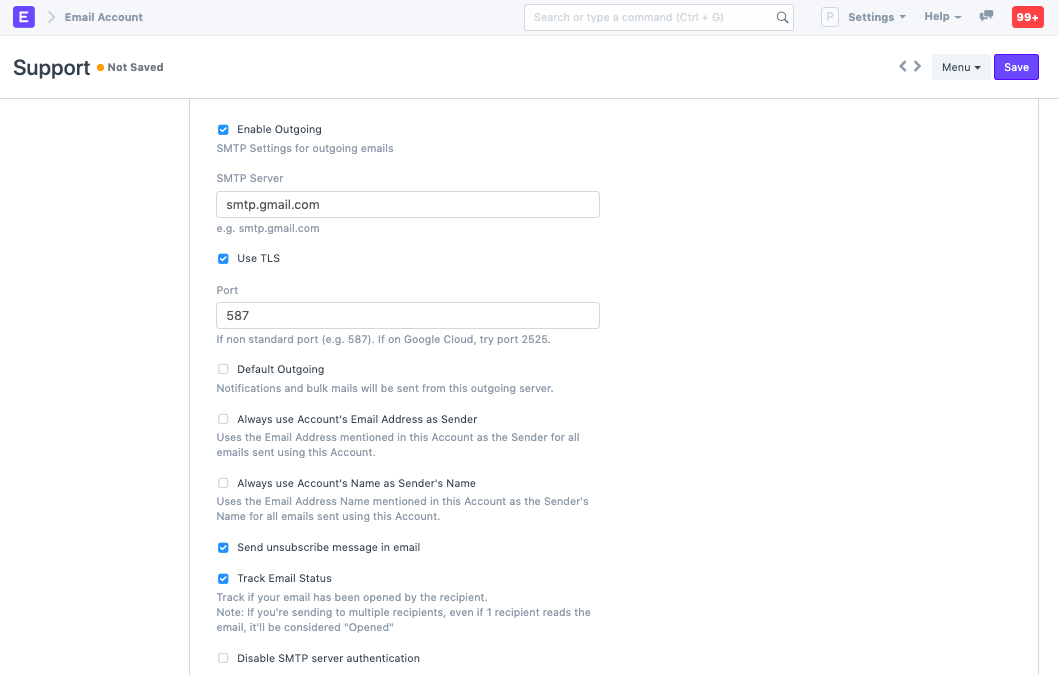This screenshot has height=675, width=1059.
Task: Open the Menu dropdown
Action: 959,66
